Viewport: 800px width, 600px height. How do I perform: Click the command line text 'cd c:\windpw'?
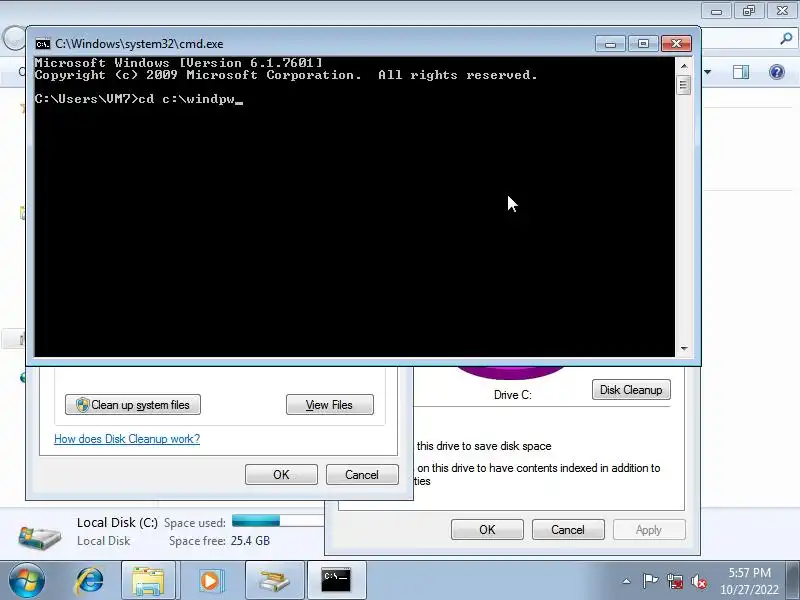(x=186, y=99)
